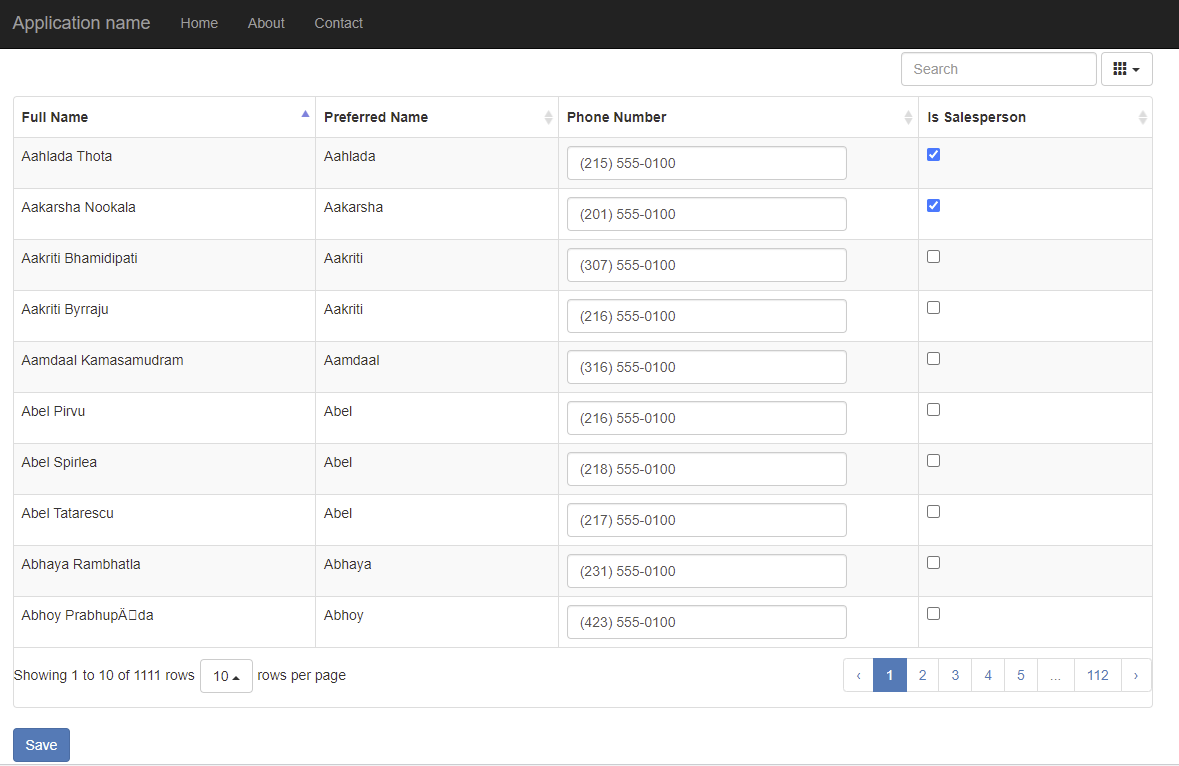Open the About page
The width and height of the screenshot is (1179, 766).
(266, 23)
